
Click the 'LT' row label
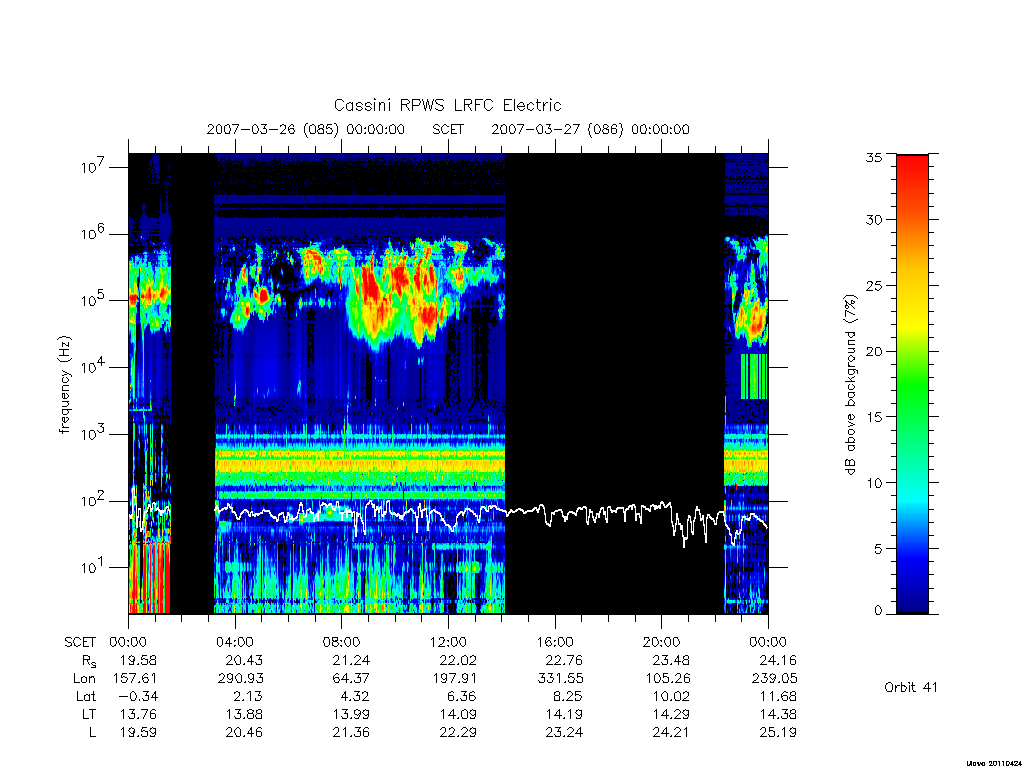[x=89, y=714]
